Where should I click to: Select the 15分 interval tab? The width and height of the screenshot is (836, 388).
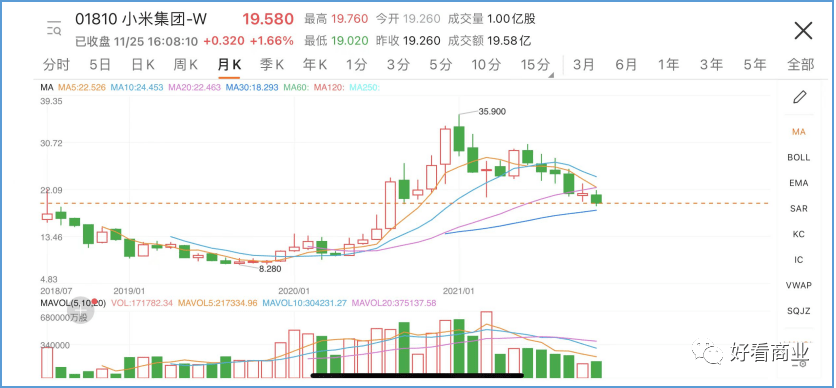click(535, 65)
